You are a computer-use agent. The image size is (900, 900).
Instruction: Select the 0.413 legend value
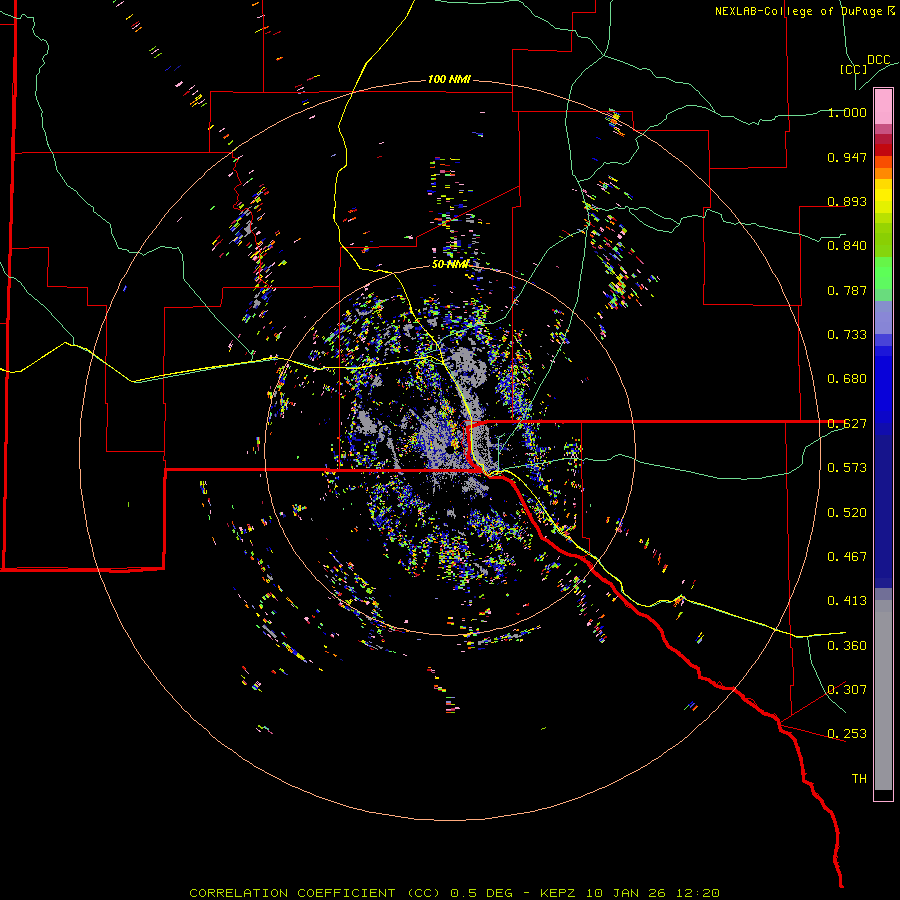tap(847, 601)
